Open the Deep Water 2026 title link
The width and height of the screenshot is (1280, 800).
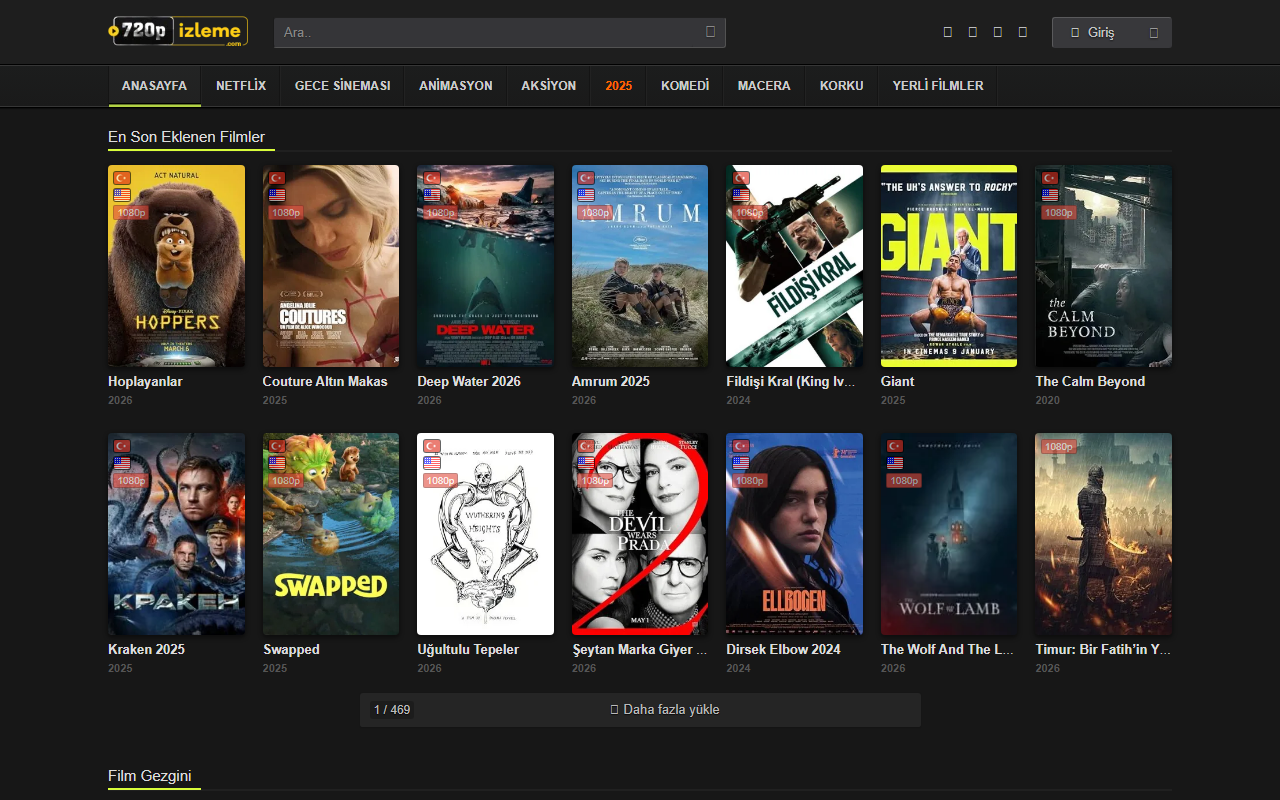[x=469, y=381]
